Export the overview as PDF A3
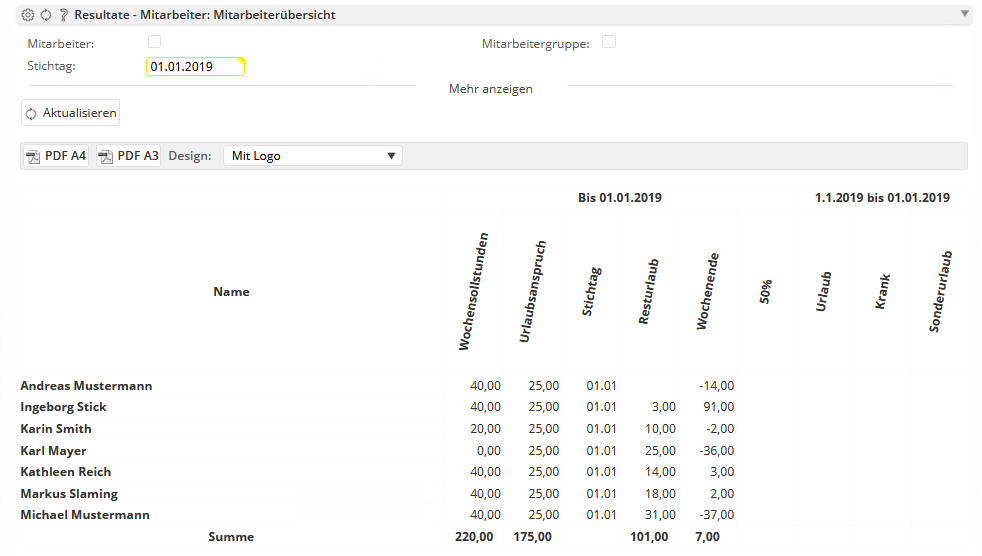982x556 pixels. coord(128,156)
